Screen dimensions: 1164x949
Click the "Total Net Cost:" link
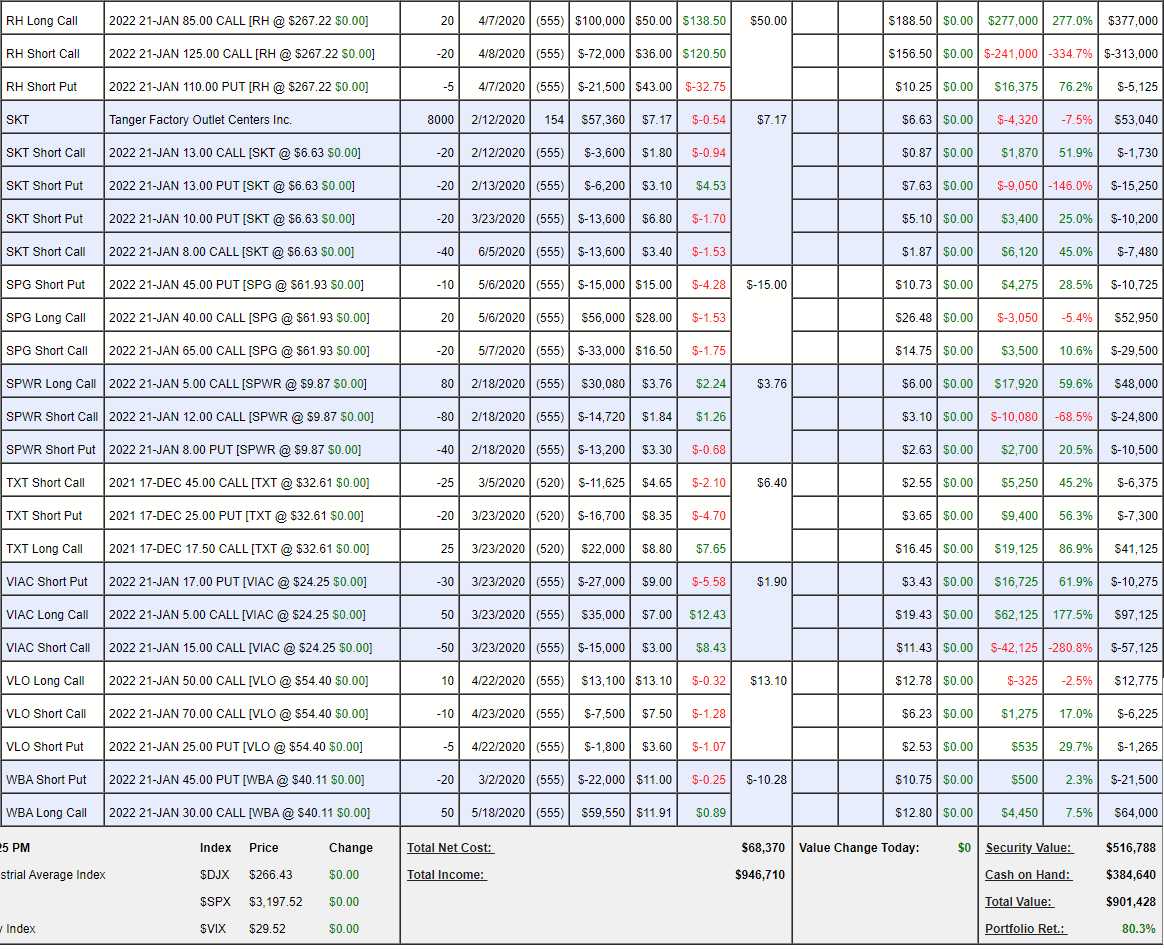pyautogui.click(x=450, y=848)
